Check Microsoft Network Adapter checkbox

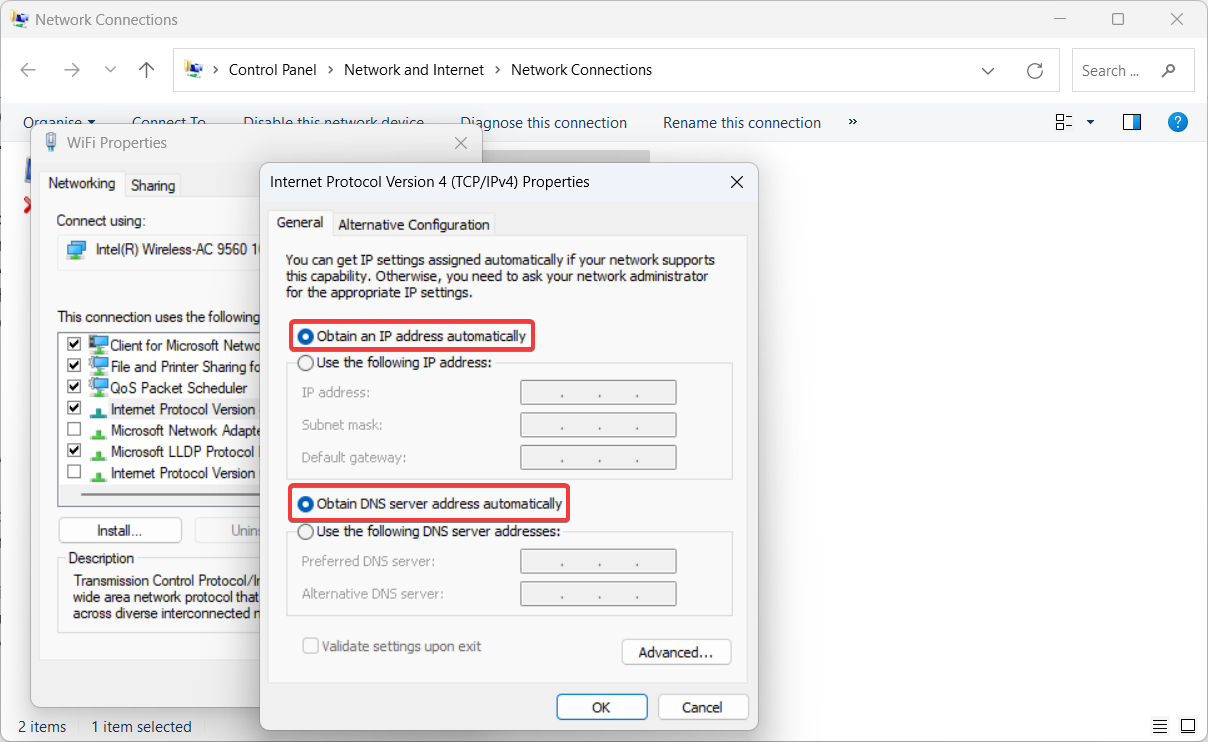click(x=74, y=430)
